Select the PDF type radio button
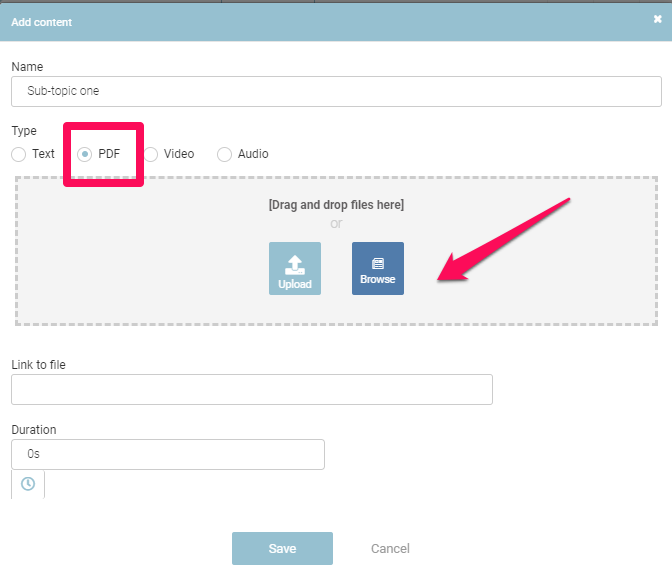Screen dimensions: 672x569 pos(85,154)
